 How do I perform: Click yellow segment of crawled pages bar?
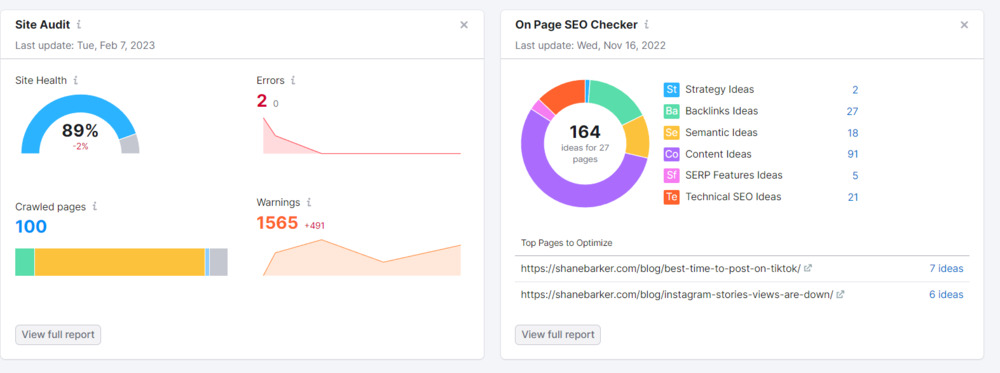119,262
